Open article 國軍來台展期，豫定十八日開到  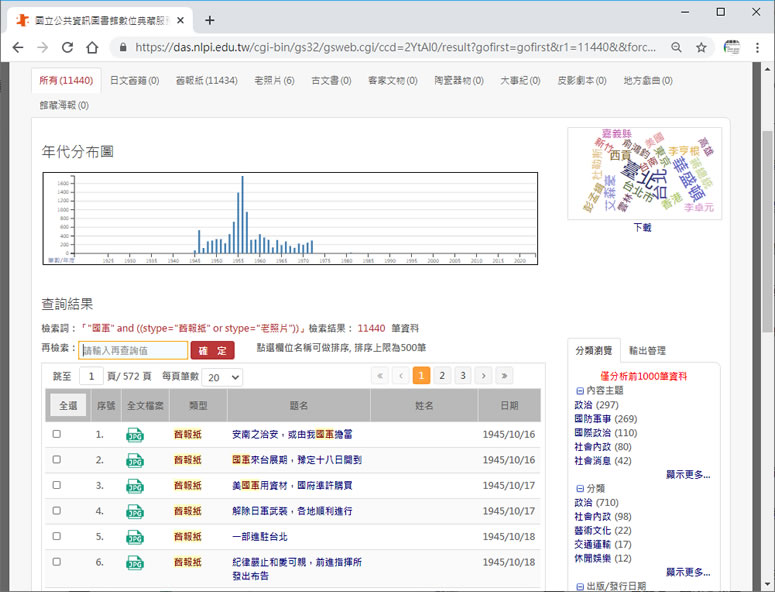click(297, 460)
